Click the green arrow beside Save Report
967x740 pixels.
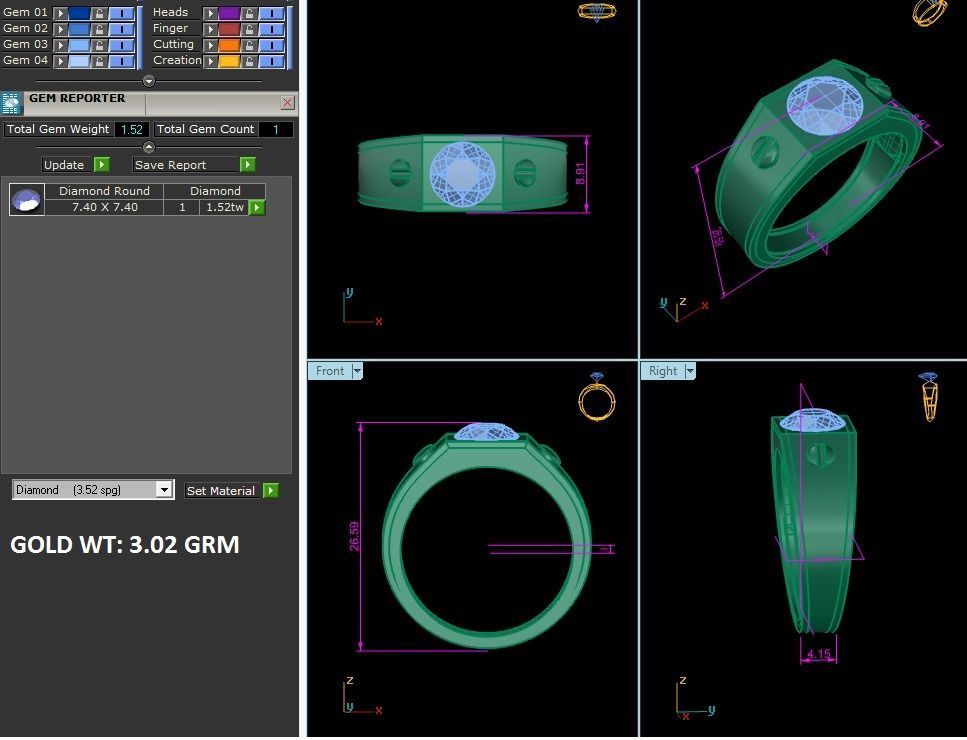pos(247,165)
